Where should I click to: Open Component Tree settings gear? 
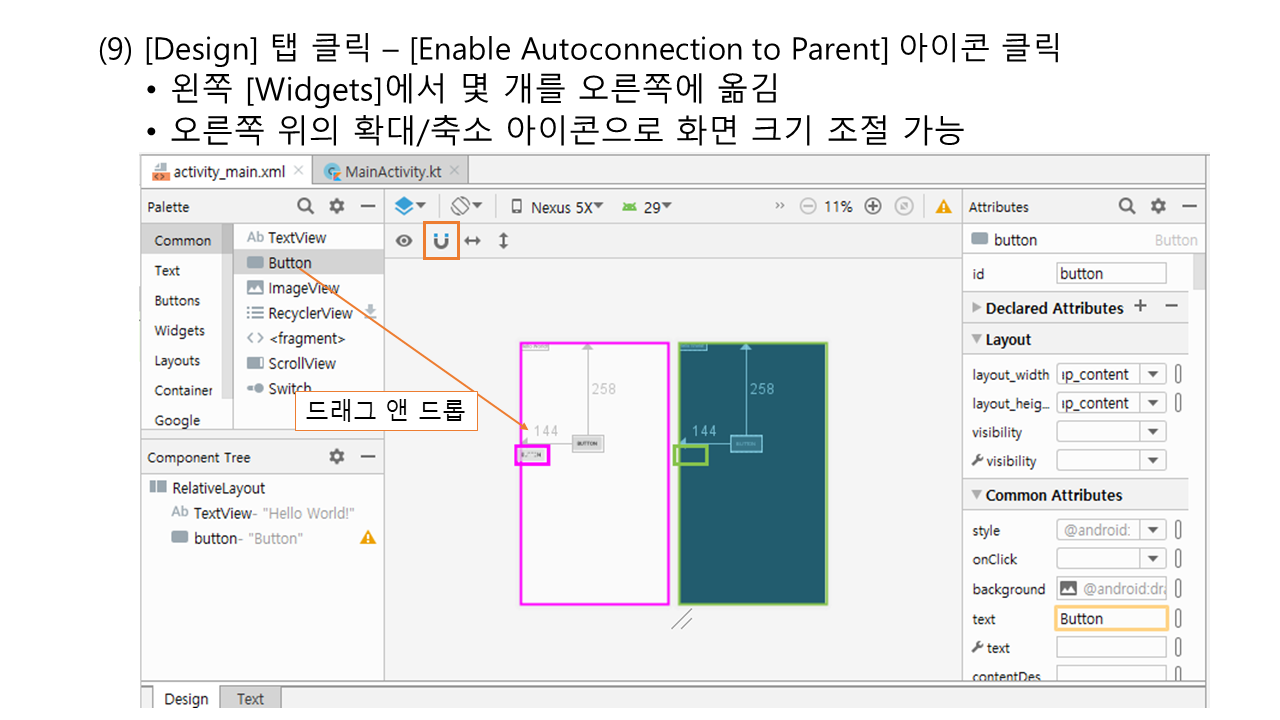pyautogui.click(x=337, y=456)
